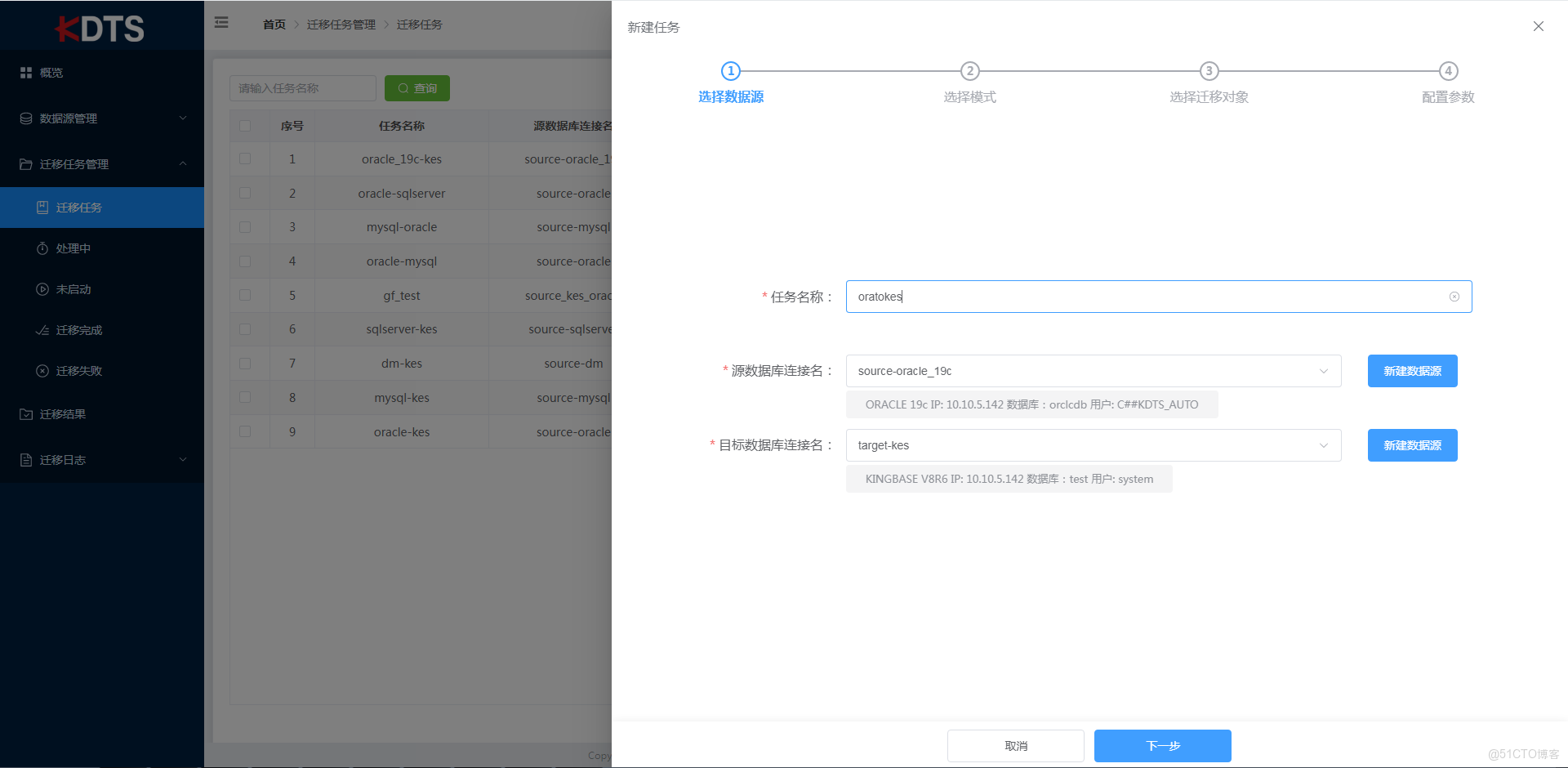Select the 处理中 clock icon item

(42, 248)
